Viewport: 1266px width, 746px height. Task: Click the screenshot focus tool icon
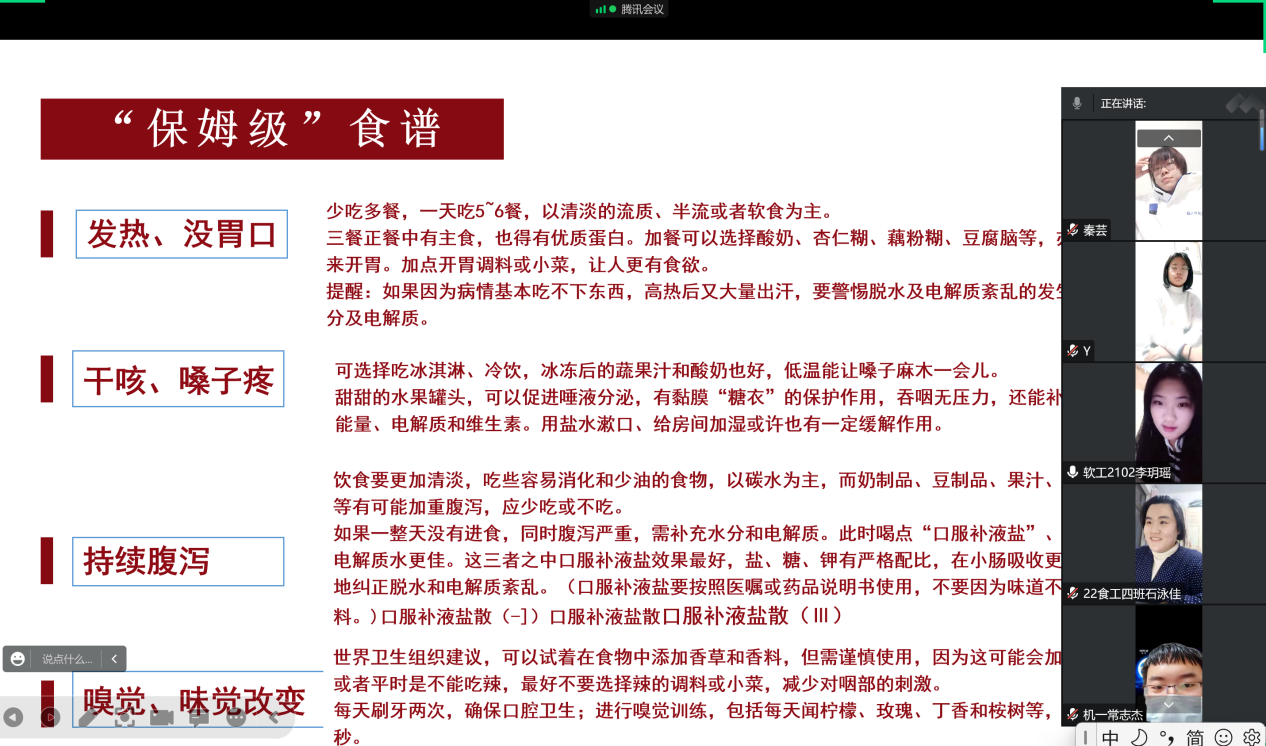(124, 717)
